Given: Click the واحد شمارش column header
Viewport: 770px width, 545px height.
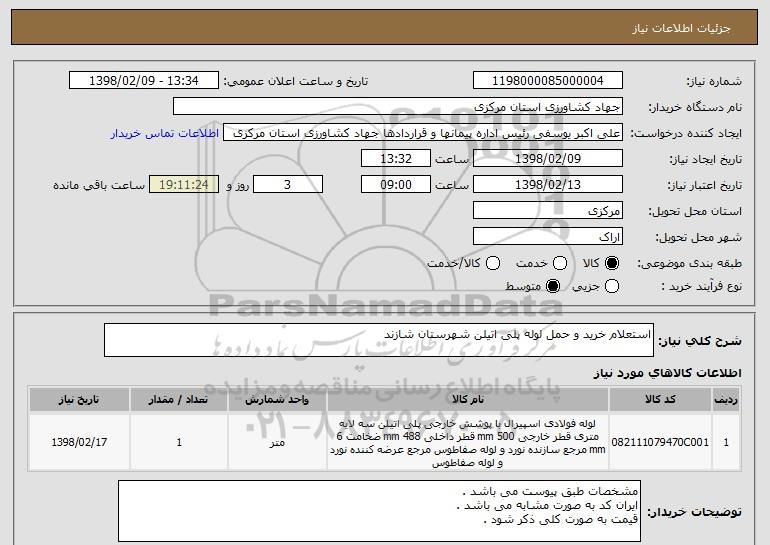Looking at the screenshot, I should tap(277, 400).
